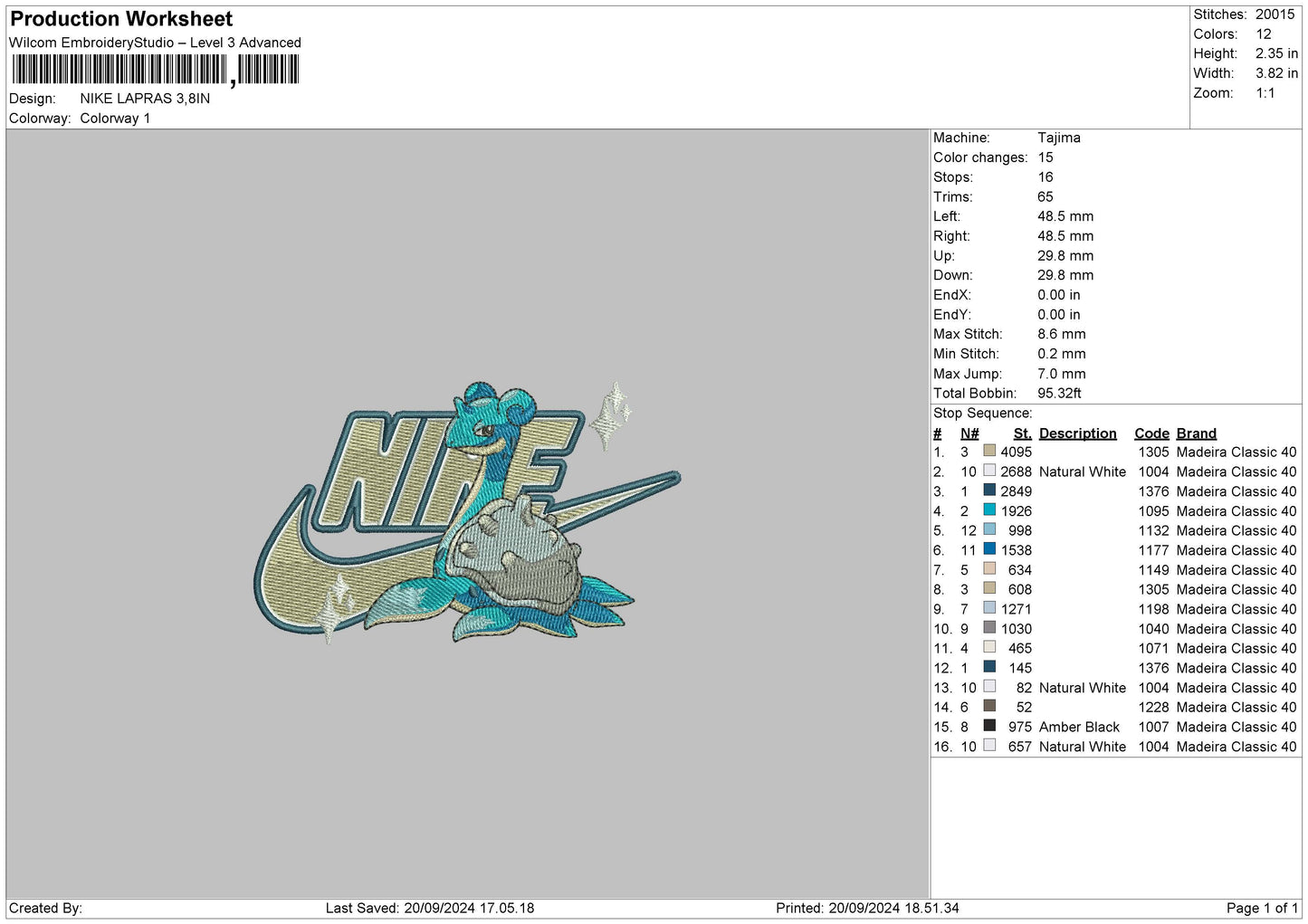Pick the brown swatch beside 52 stitches
1308x924 pixels.
click(989, 707)
